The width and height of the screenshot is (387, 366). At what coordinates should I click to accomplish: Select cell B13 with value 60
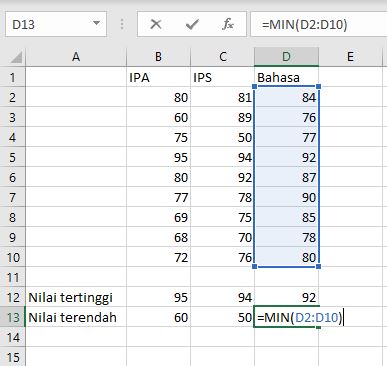pyautogui.click(x=158, y=317)
